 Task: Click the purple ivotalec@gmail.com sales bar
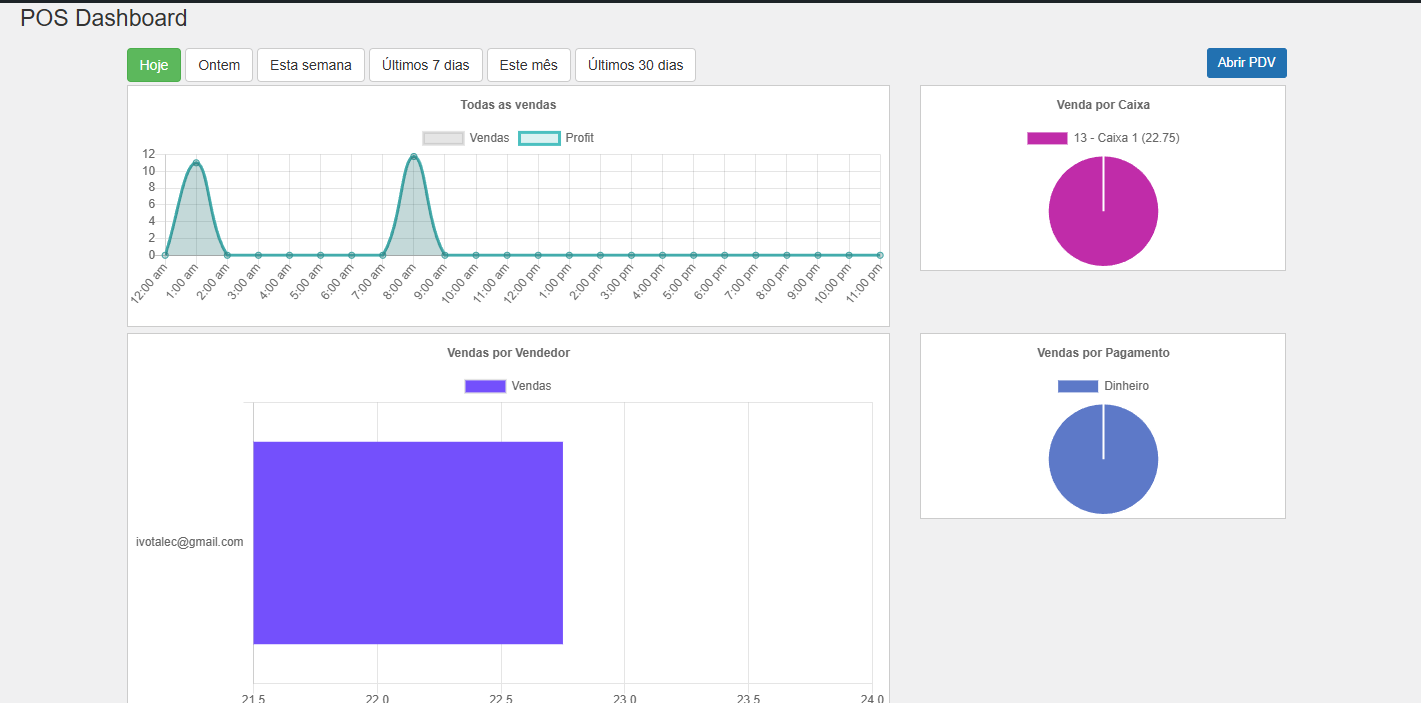point(408,543)
